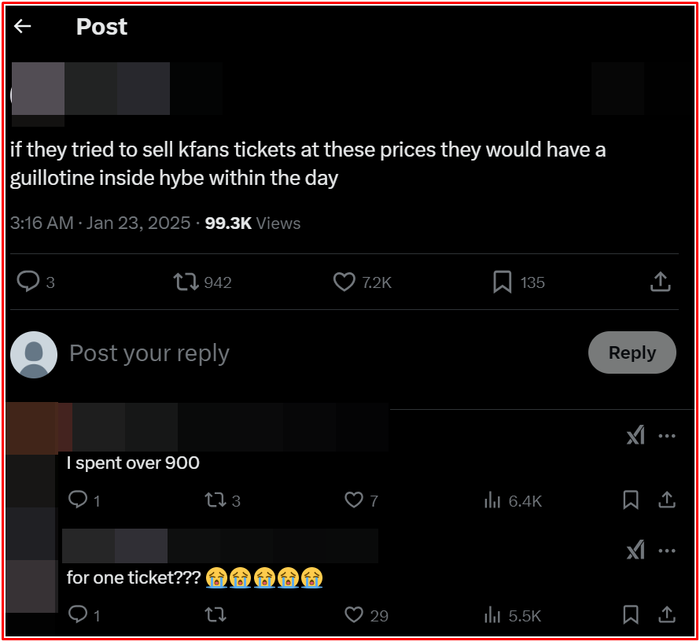Type in the 'Post your reply' field
The width and height of the screenshot is (700, 642).
[300, 353]
